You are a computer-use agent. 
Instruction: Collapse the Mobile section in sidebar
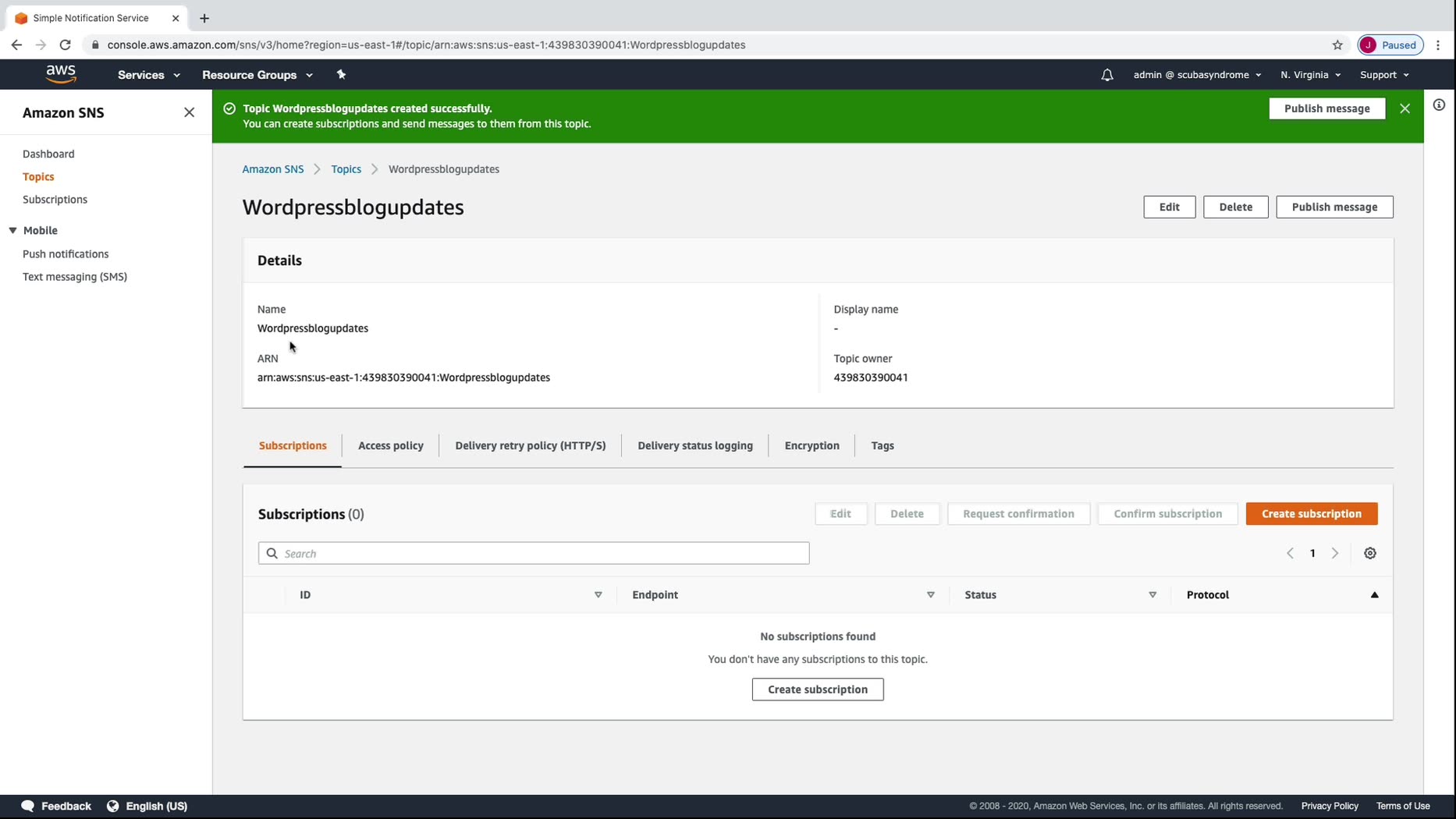coord(13,231)
